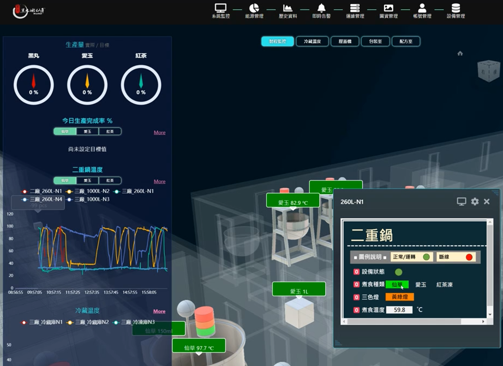Click the home icon above the 3D view
The image size is (503, 366).
coord(460,53)
